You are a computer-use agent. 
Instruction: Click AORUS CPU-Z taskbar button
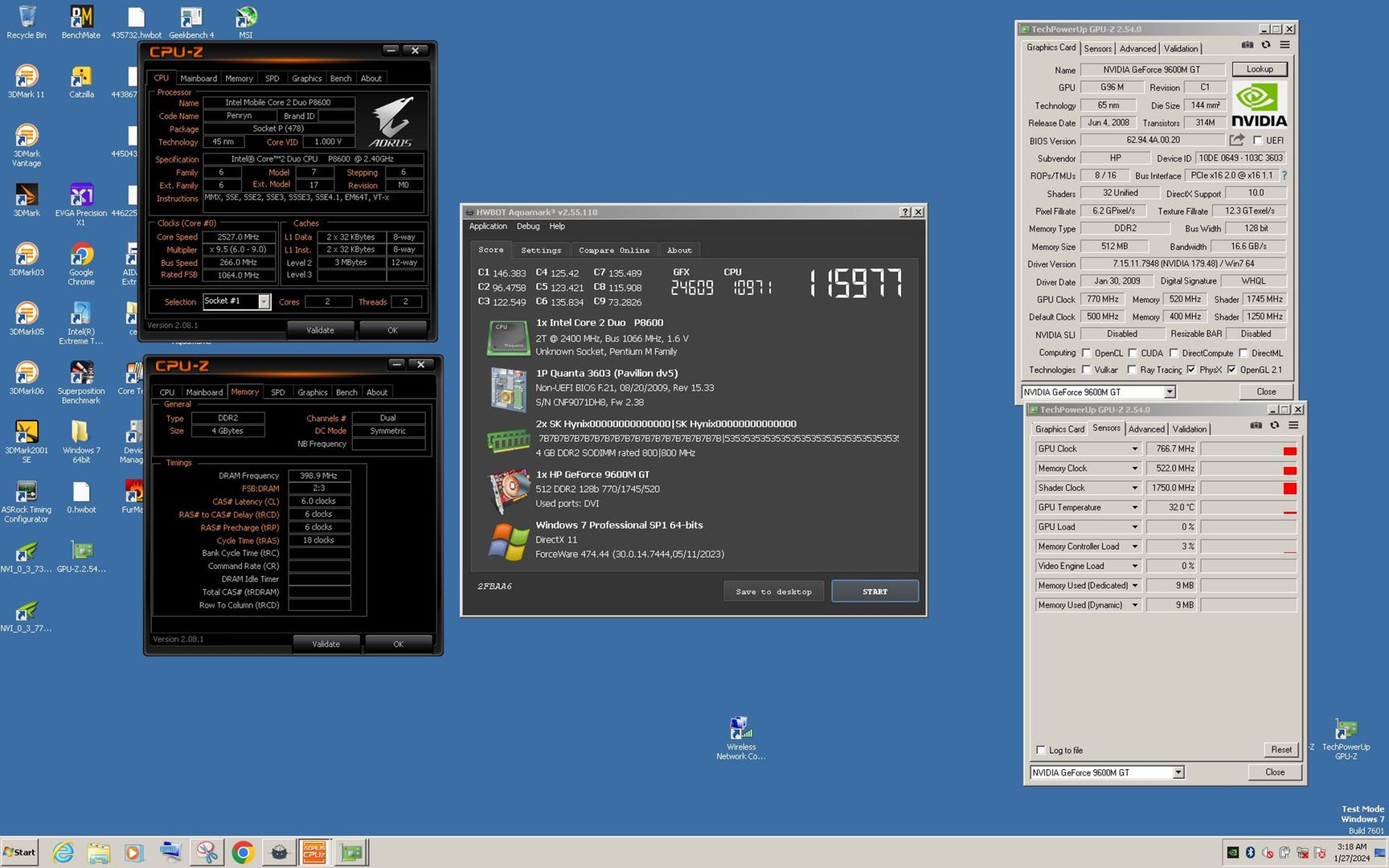point(314,852)
